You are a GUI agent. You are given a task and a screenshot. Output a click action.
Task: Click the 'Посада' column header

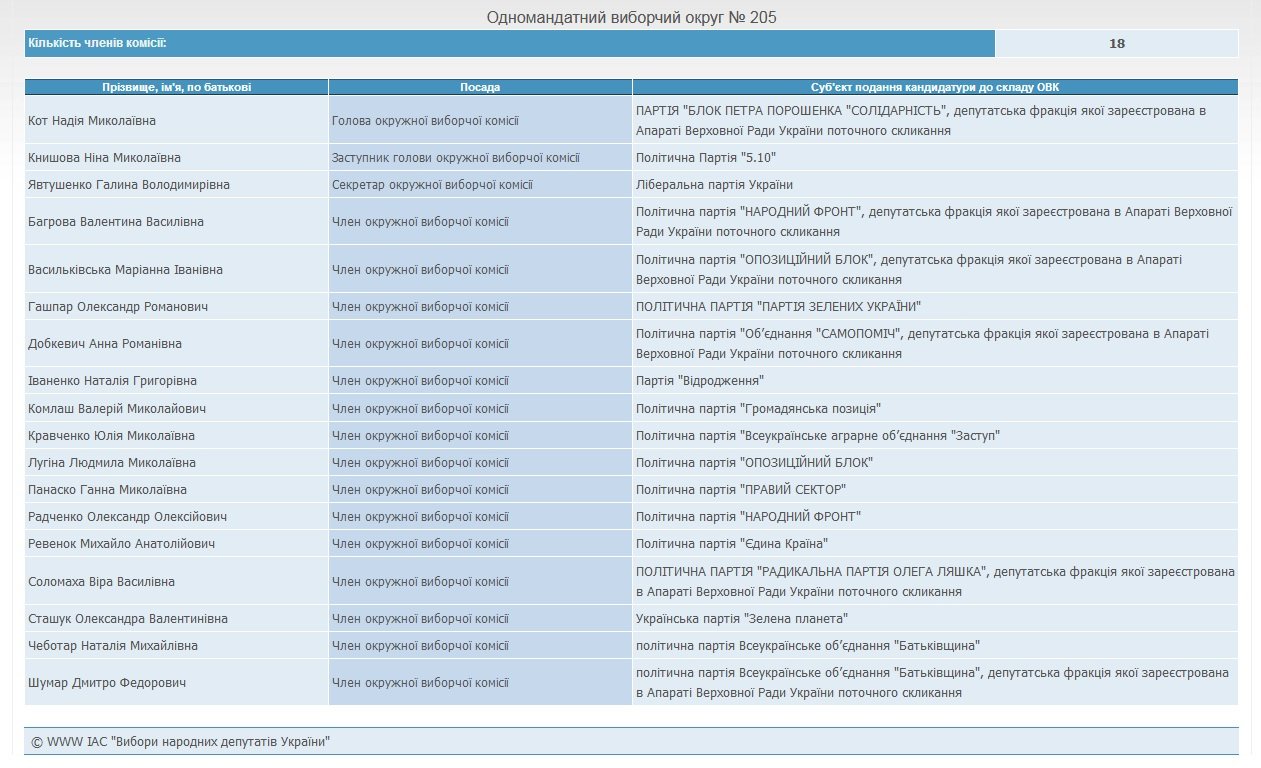(480, 87)
